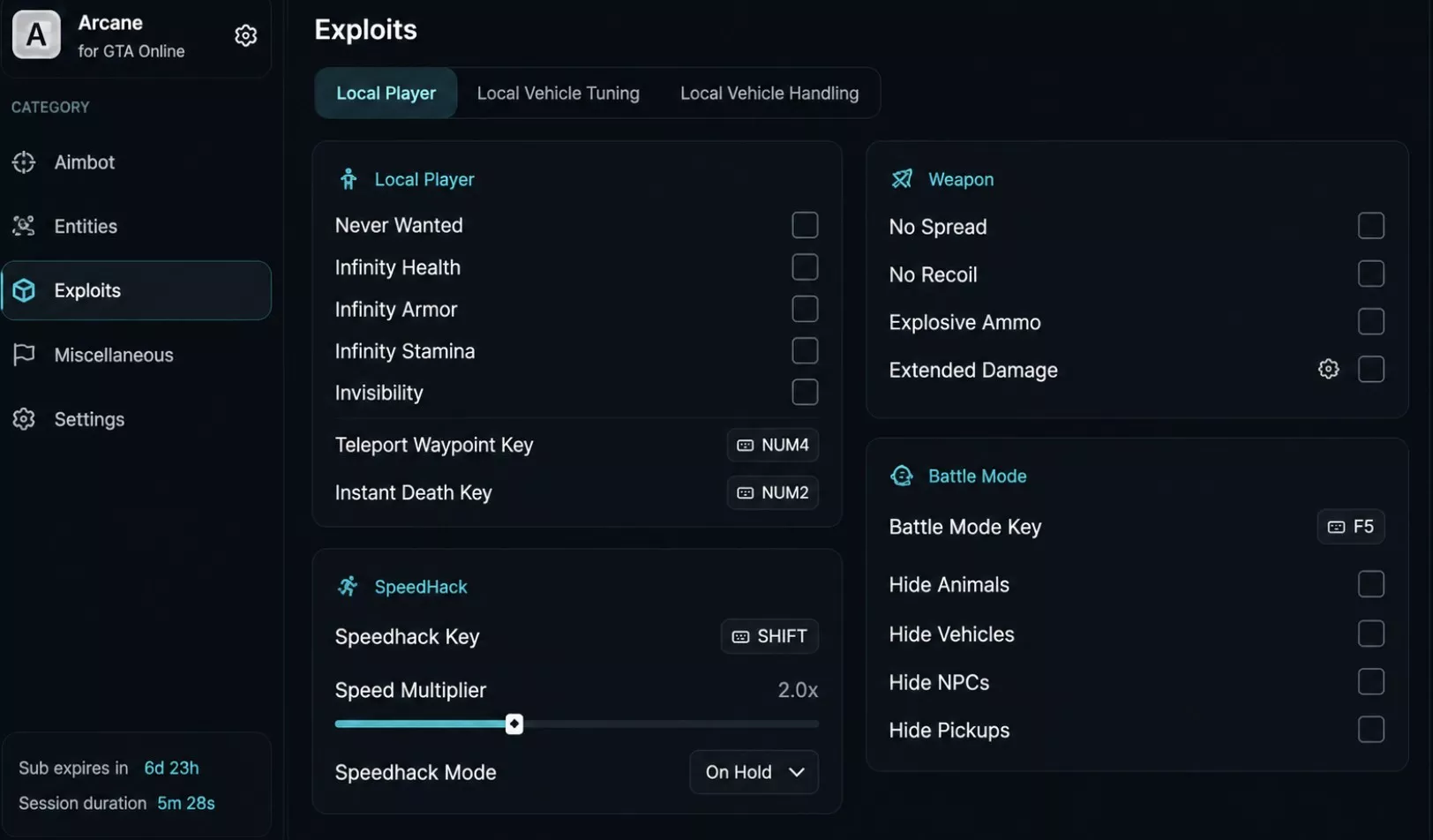Click the Speedhack Key SHIFT keybind
This screenshot has width=1433, height=840.
pos(769,636)
